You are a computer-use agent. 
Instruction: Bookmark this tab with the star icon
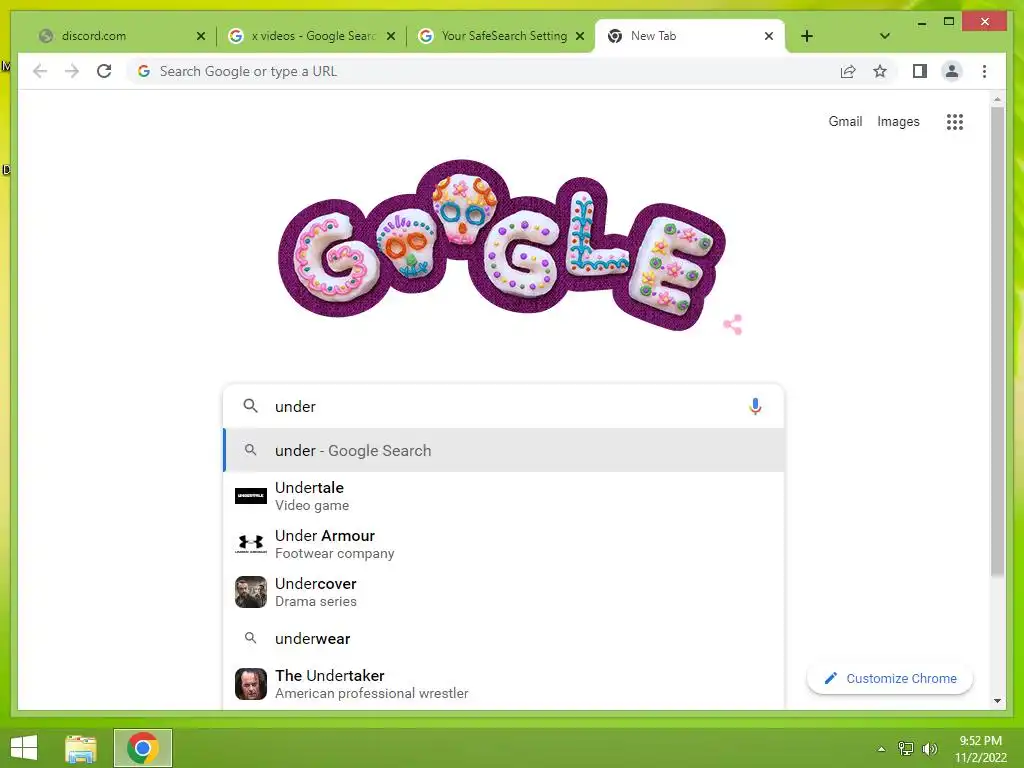pos(880,71)
